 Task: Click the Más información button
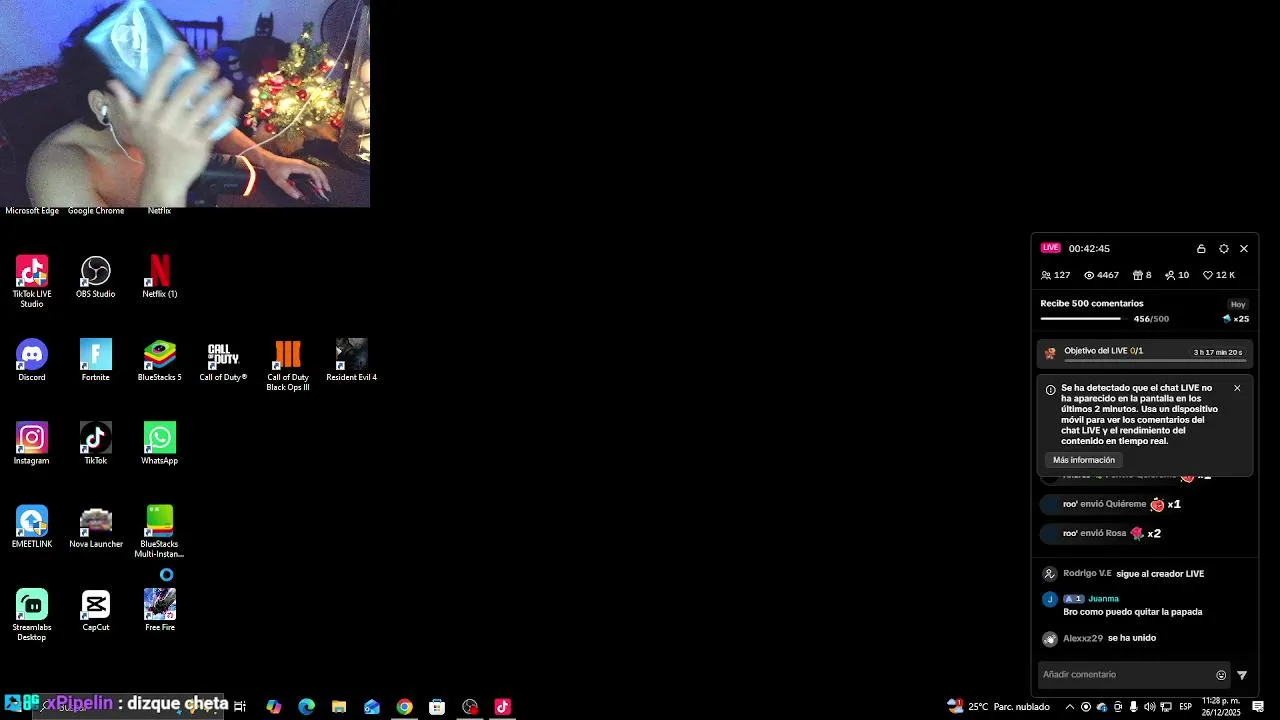[1084, 460]
